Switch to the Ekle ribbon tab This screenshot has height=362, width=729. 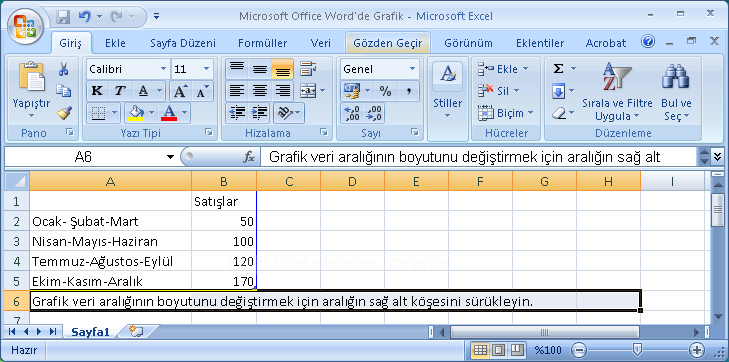pos(115,43)
